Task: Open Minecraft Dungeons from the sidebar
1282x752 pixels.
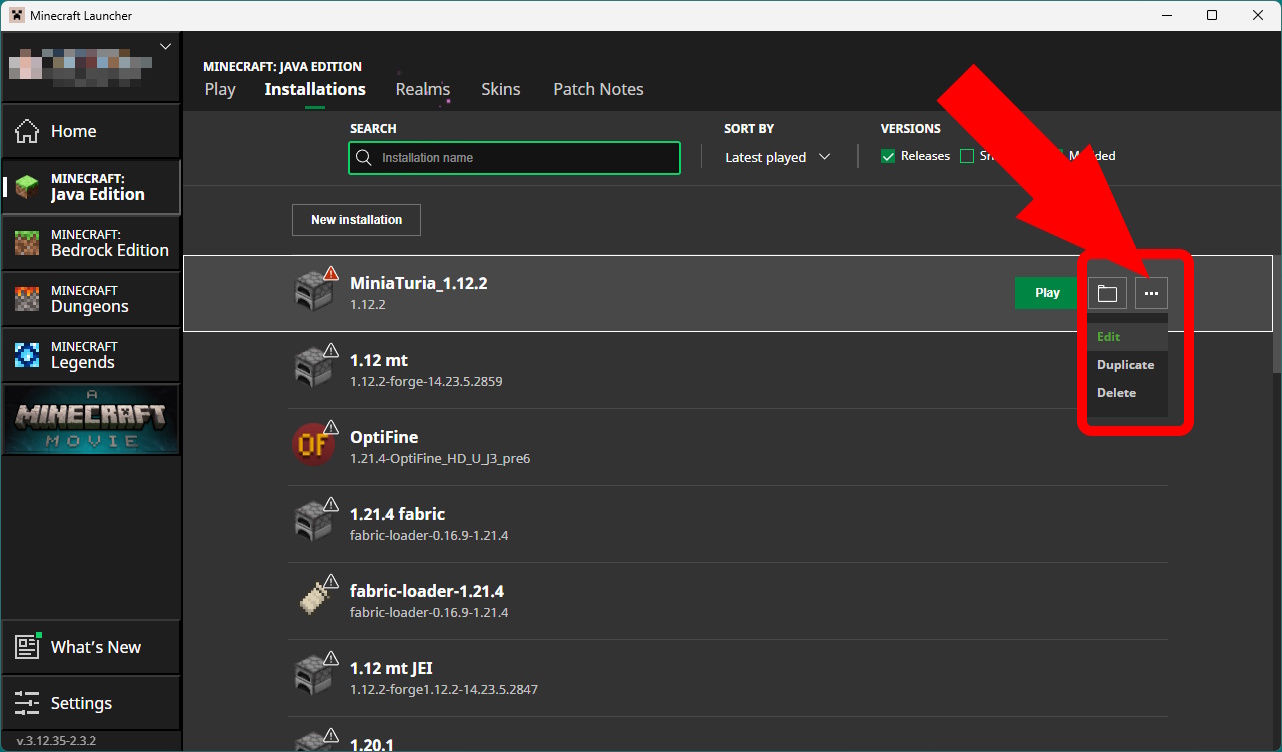Action: 91,299
